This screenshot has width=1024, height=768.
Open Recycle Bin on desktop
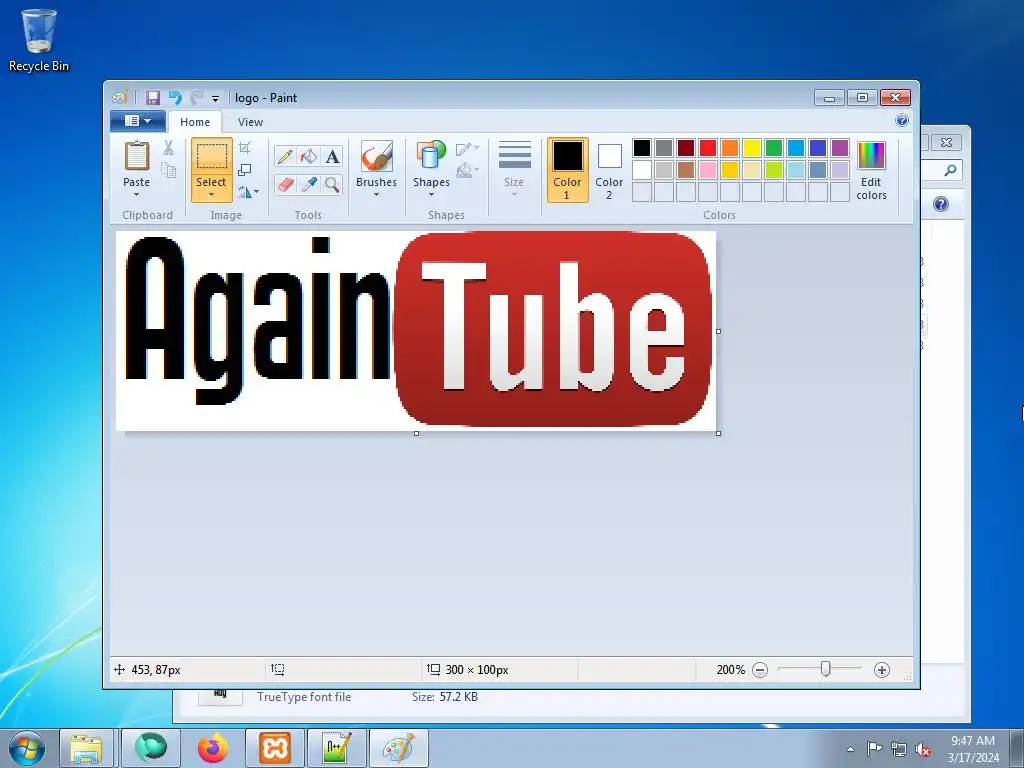coord(39,40)
